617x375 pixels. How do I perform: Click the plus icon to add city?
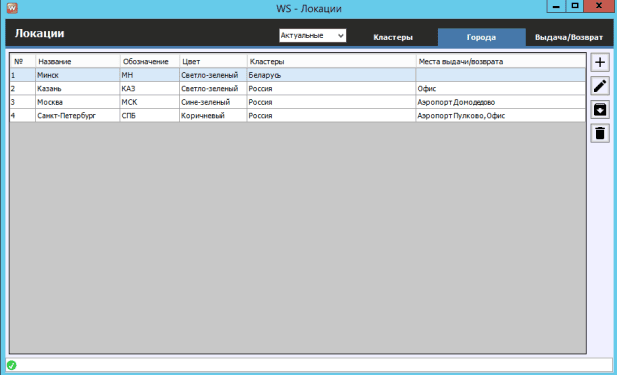(x=600, y=62)
